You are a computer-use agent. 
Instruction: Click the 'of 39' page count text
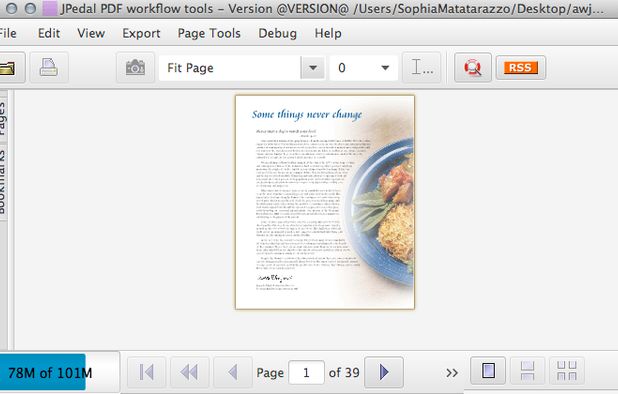point(344,372)
